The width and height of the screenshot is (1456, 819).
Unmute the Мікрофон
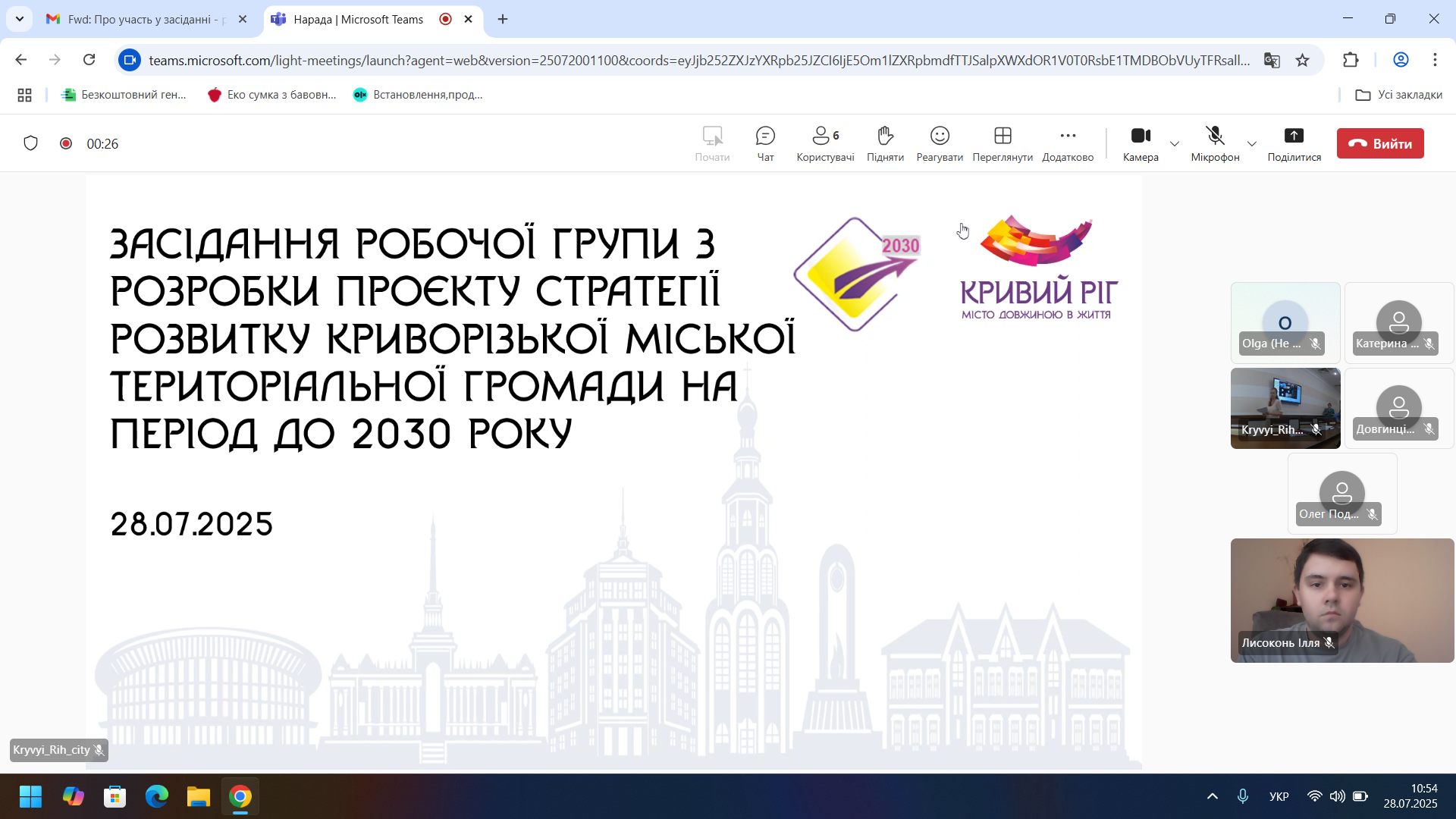pyautogui.click(x=1215, y=143)
